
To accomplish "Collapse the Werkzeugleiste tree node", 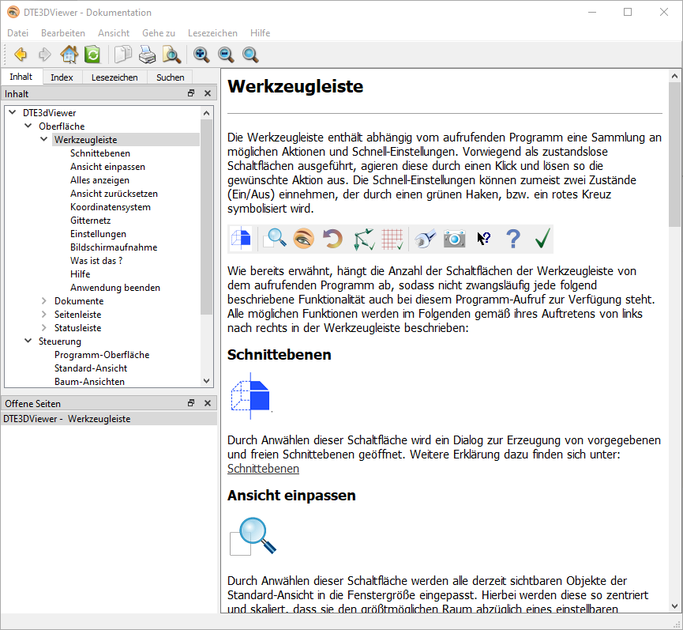I will (x=44, y=140).
